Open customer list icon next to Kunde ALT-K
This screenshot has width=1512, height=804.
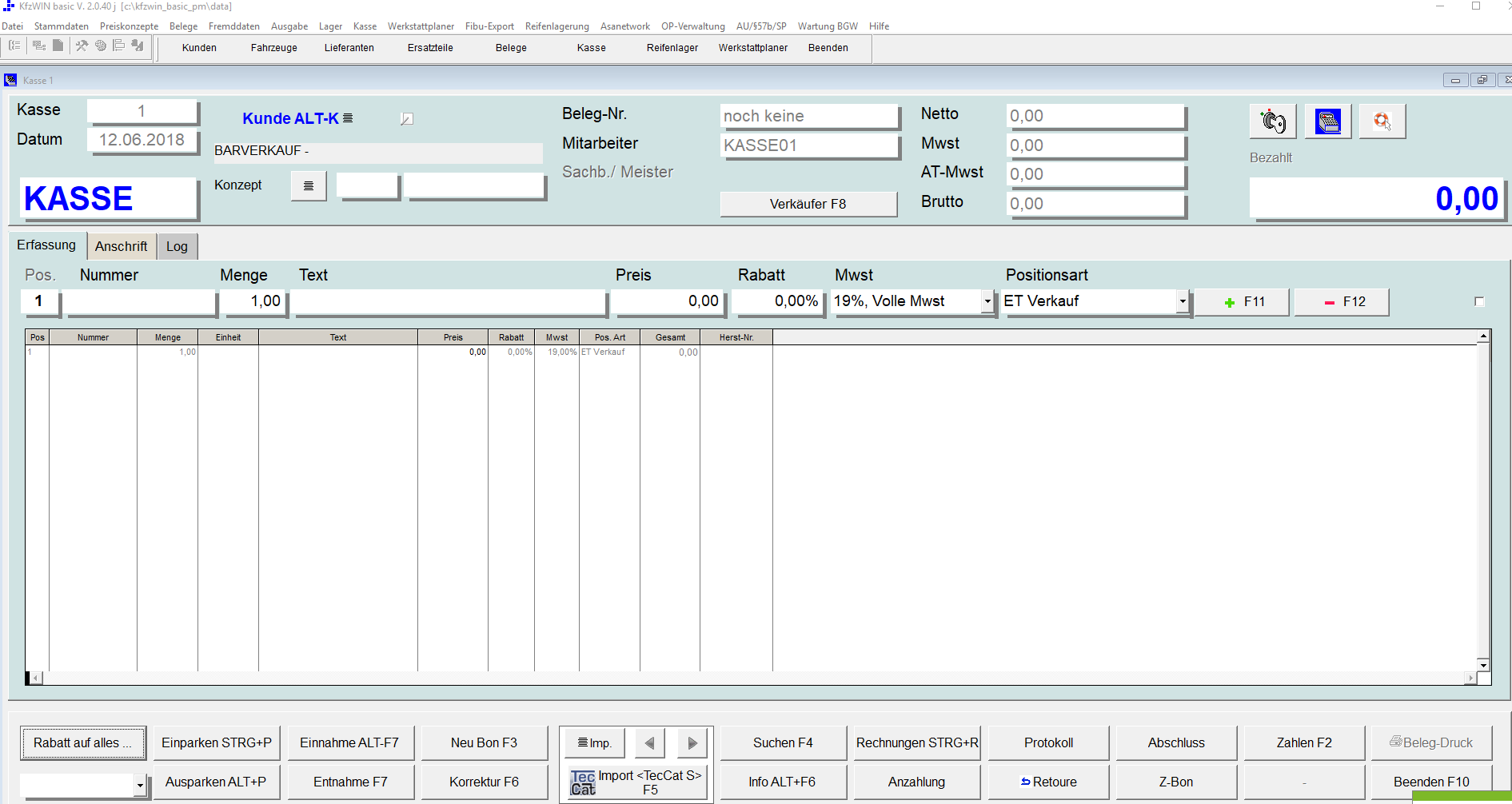tap(348, 118)
